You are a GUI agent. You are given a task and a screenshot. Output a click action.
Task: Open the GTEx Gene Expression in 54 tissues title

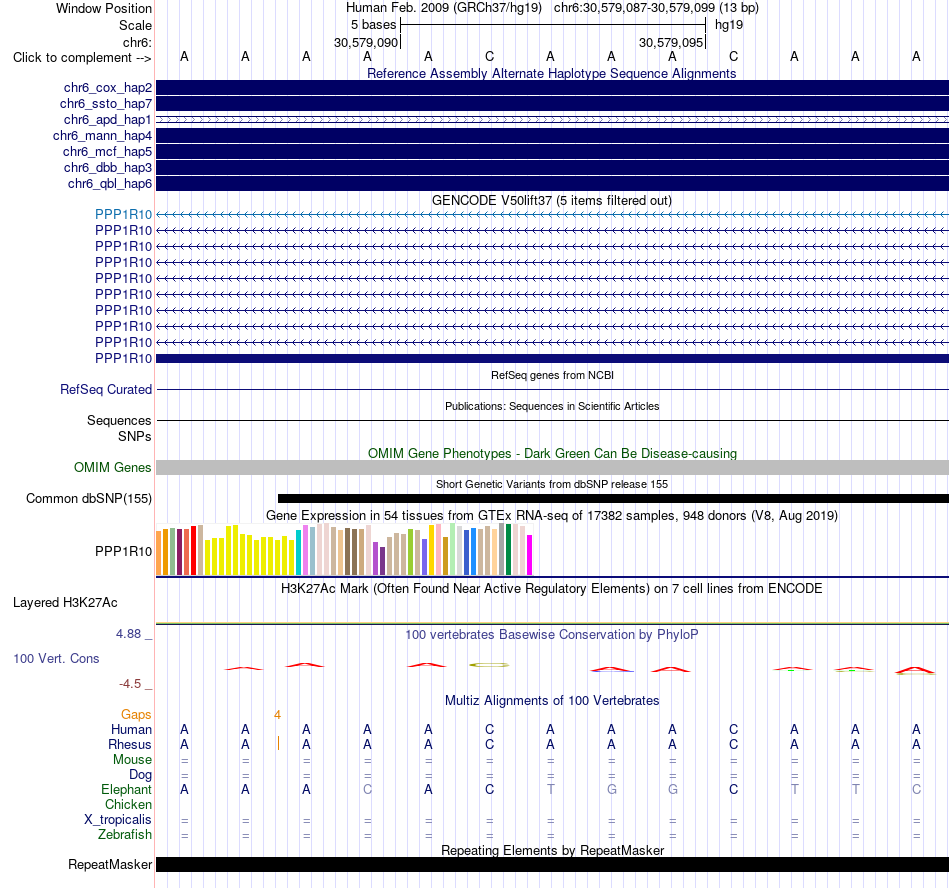point(552,515)
